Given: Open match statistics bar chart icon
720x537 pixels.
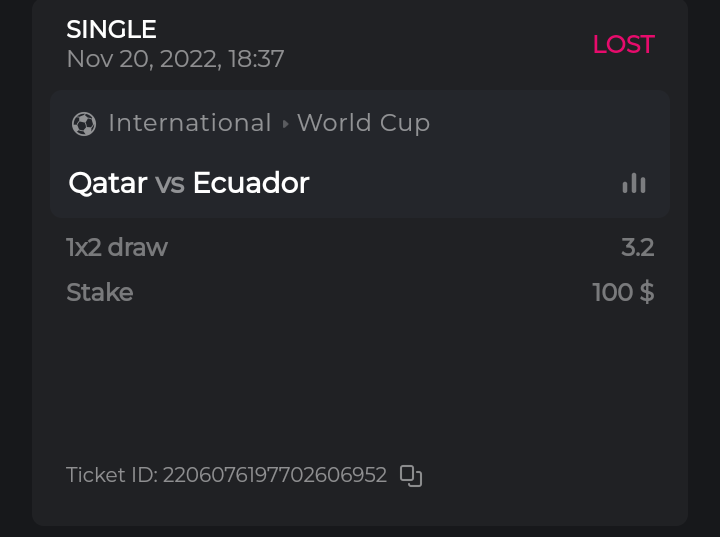Looking at the screenshot, I should [634, 183].
